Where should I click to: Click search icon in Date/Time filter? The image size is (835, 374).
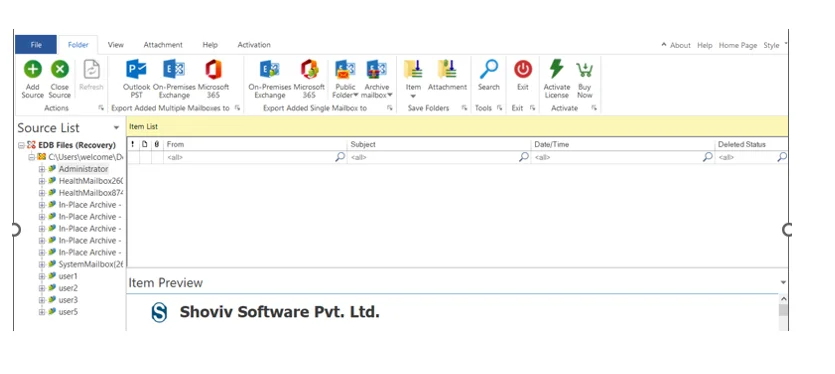point(708,157)
